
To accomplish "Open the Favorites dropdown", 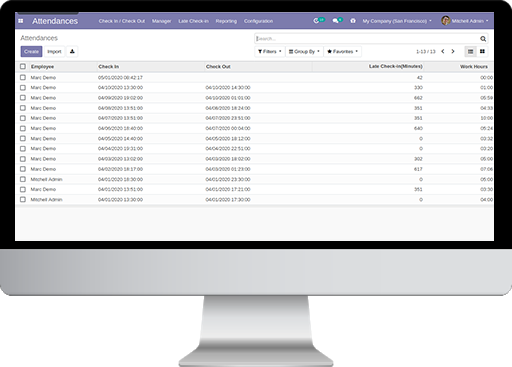I will tap(342, 51).
